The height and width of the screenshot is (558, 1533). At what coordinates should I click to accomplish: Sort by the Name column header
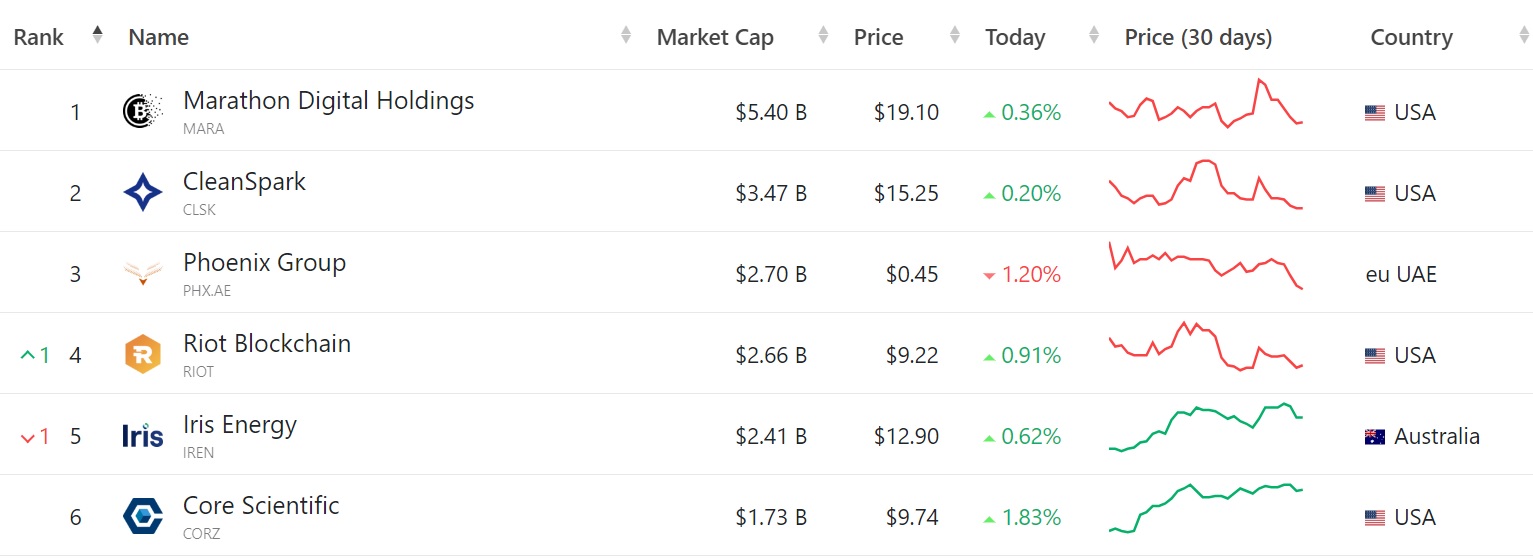[159, 37]
